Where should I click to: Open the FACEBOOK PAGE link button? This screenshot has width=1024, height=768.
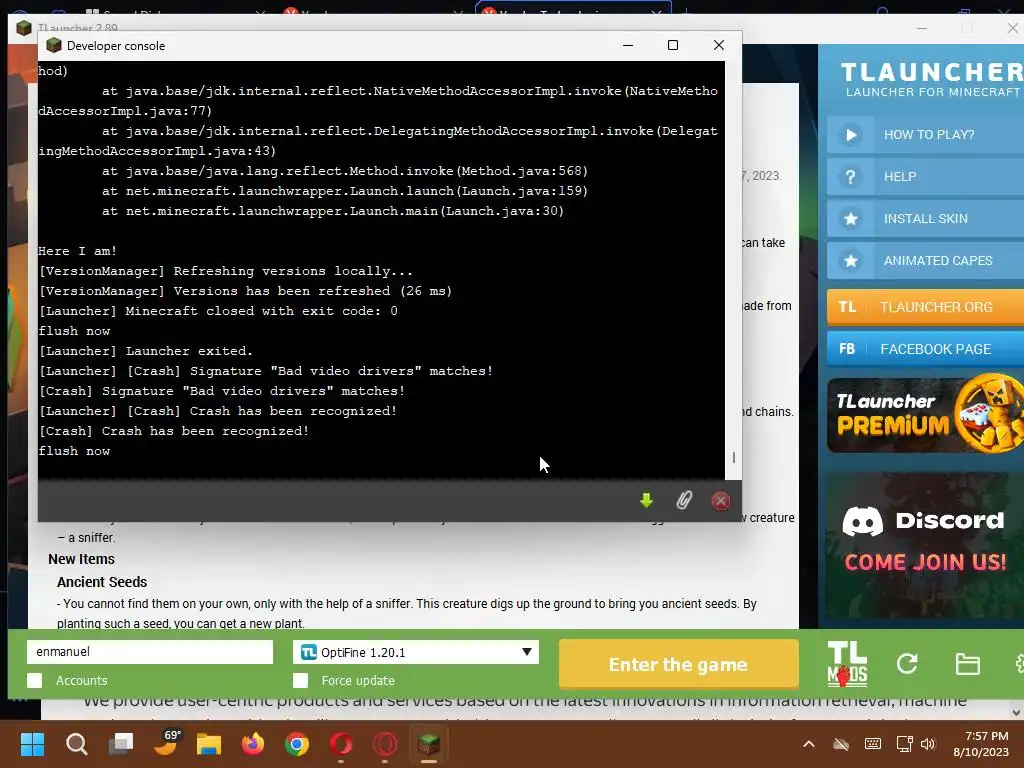tap(925, 349)
